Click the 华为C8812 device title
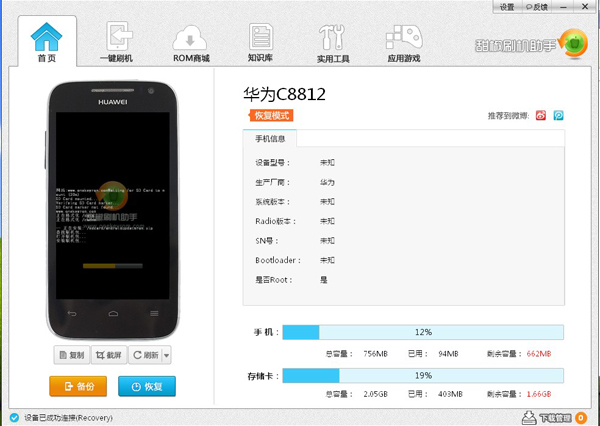Screen dimensions: 600x426 (284, 94)
